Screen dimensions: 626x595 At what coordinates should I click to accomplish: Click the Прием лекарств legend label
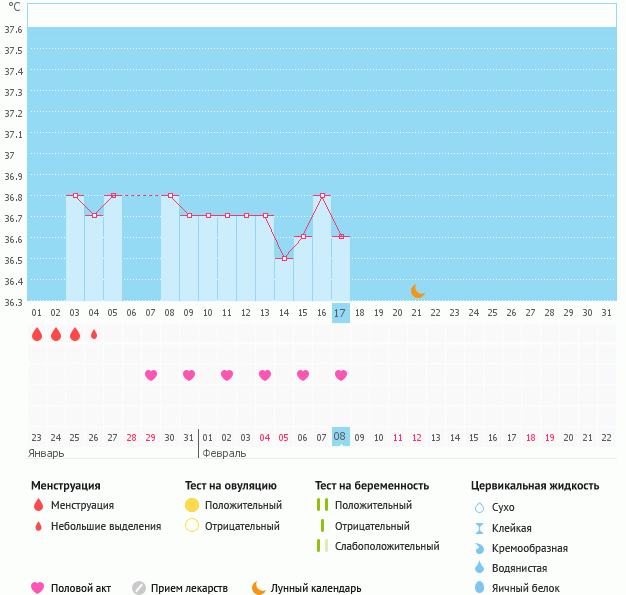click(189, 588)
